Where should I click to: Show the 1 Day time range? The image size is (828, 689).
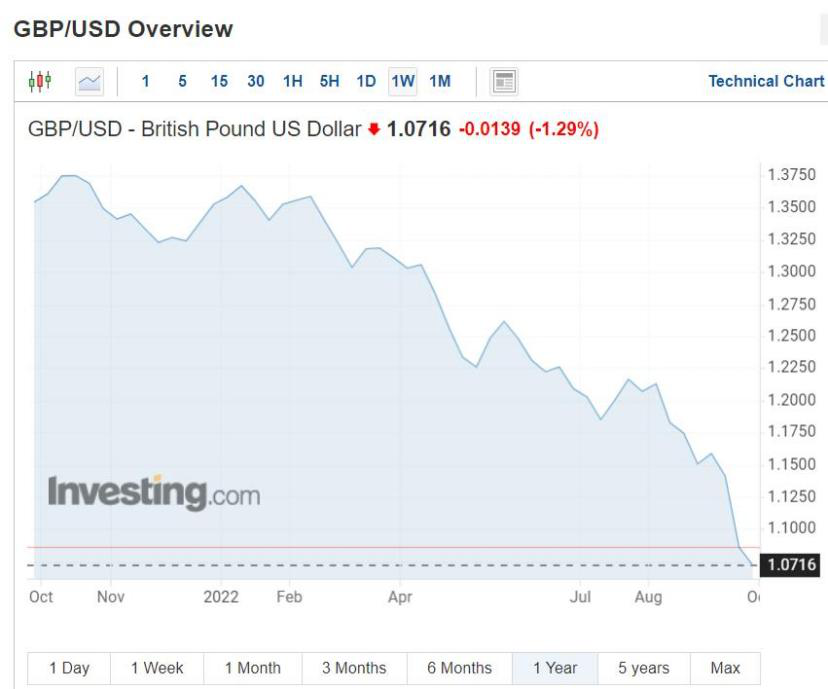(69, 668)
